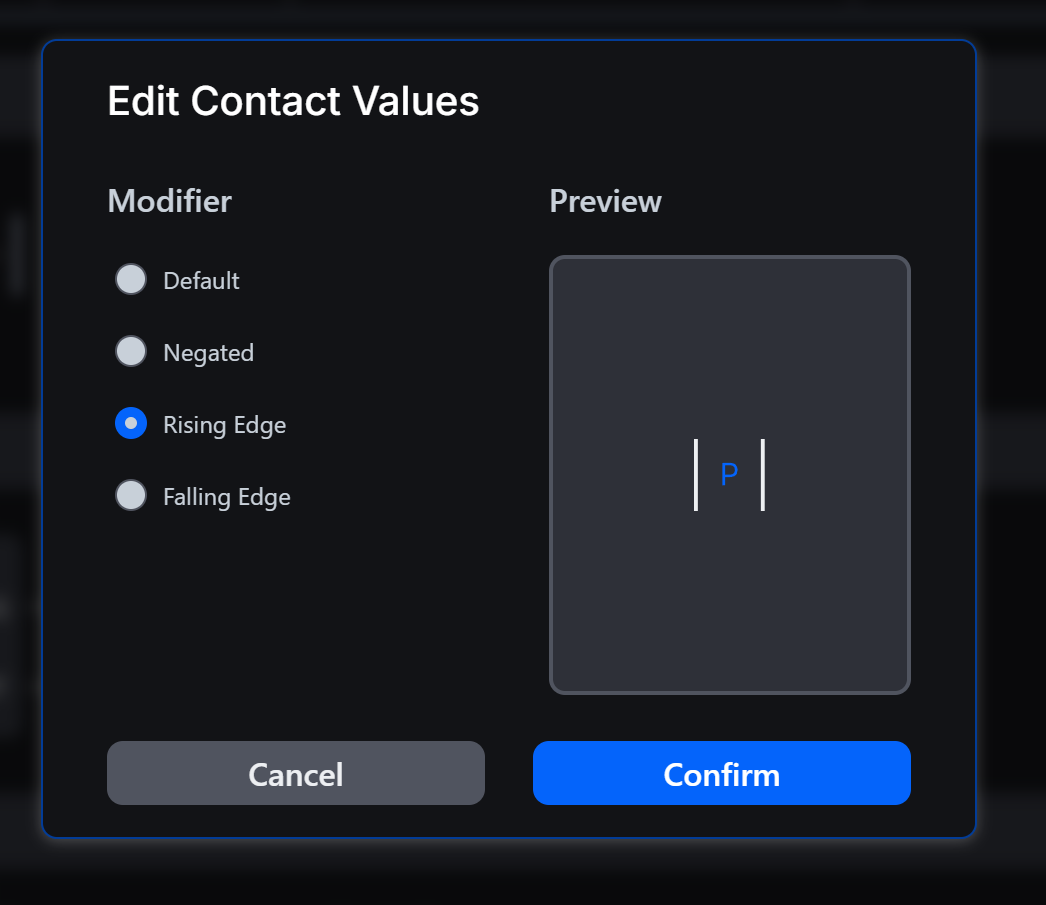Image resolution: width=1046 pixels, height=905 pixels.
Task: Click the bottom border of the Preview box
Action: [x=729, y=691]
